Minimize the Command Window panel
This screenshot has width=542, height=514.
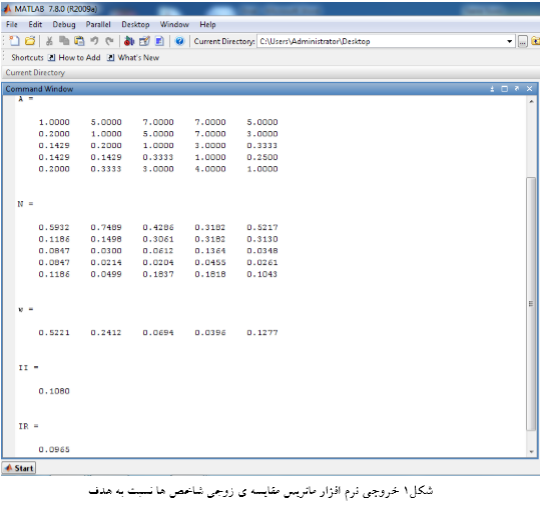click(492, 89)
